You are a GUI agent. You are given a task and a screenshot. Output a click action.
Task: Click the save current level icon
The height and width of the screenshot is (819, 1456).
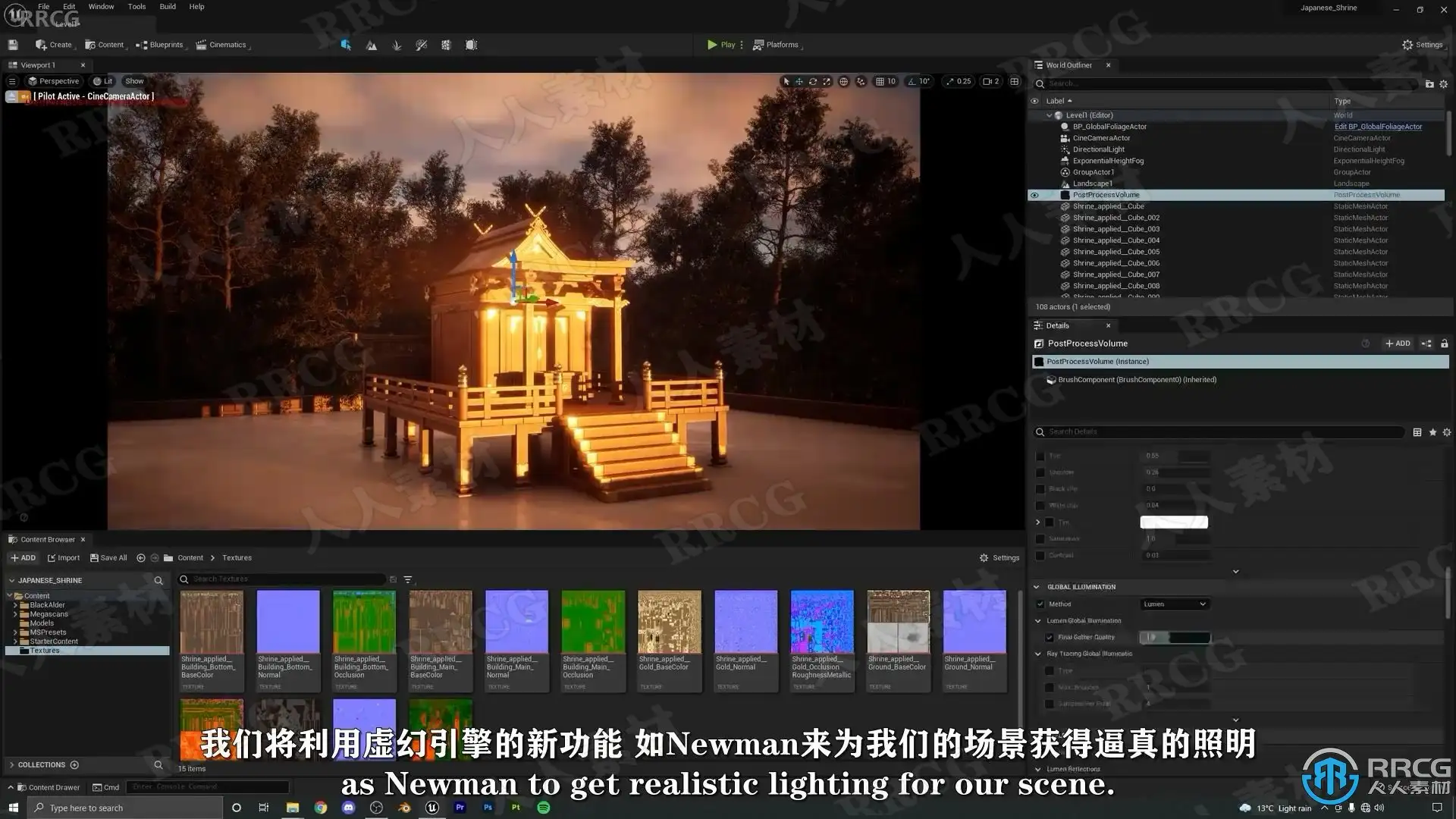[x=13, y=45]
